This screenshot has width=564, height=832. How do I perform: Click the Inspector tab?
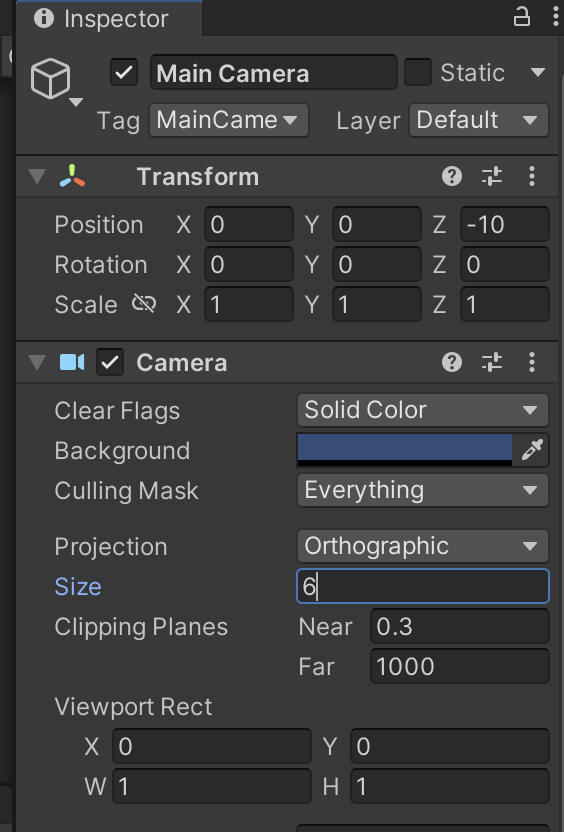coord(109,19)
